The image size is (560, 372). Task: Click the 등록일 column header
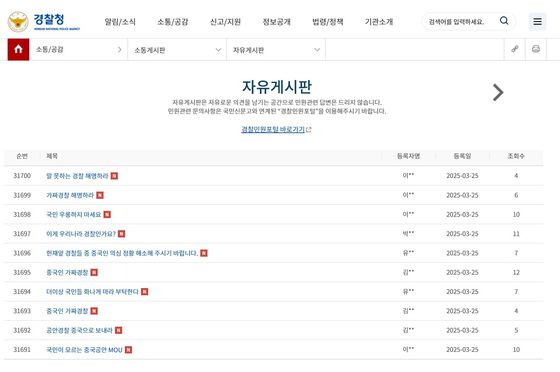tap(462, 156)
